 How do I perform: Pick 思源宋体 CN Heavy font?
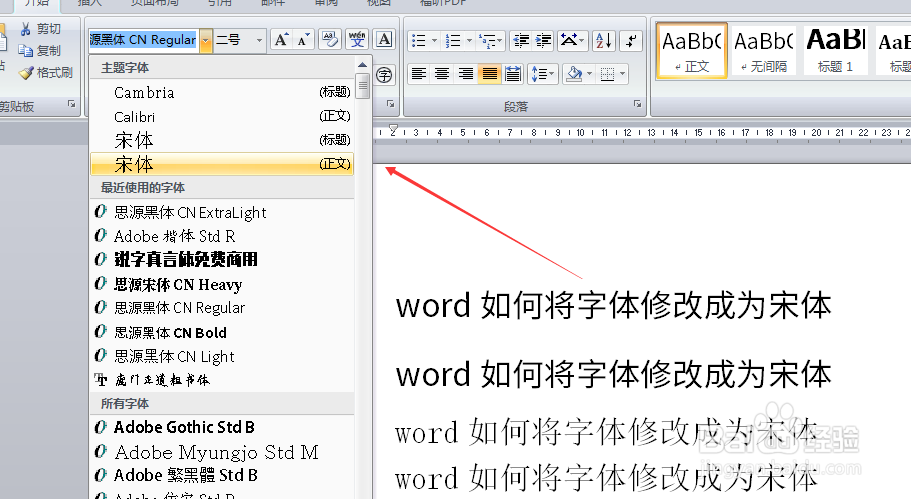tap(222, 284)
